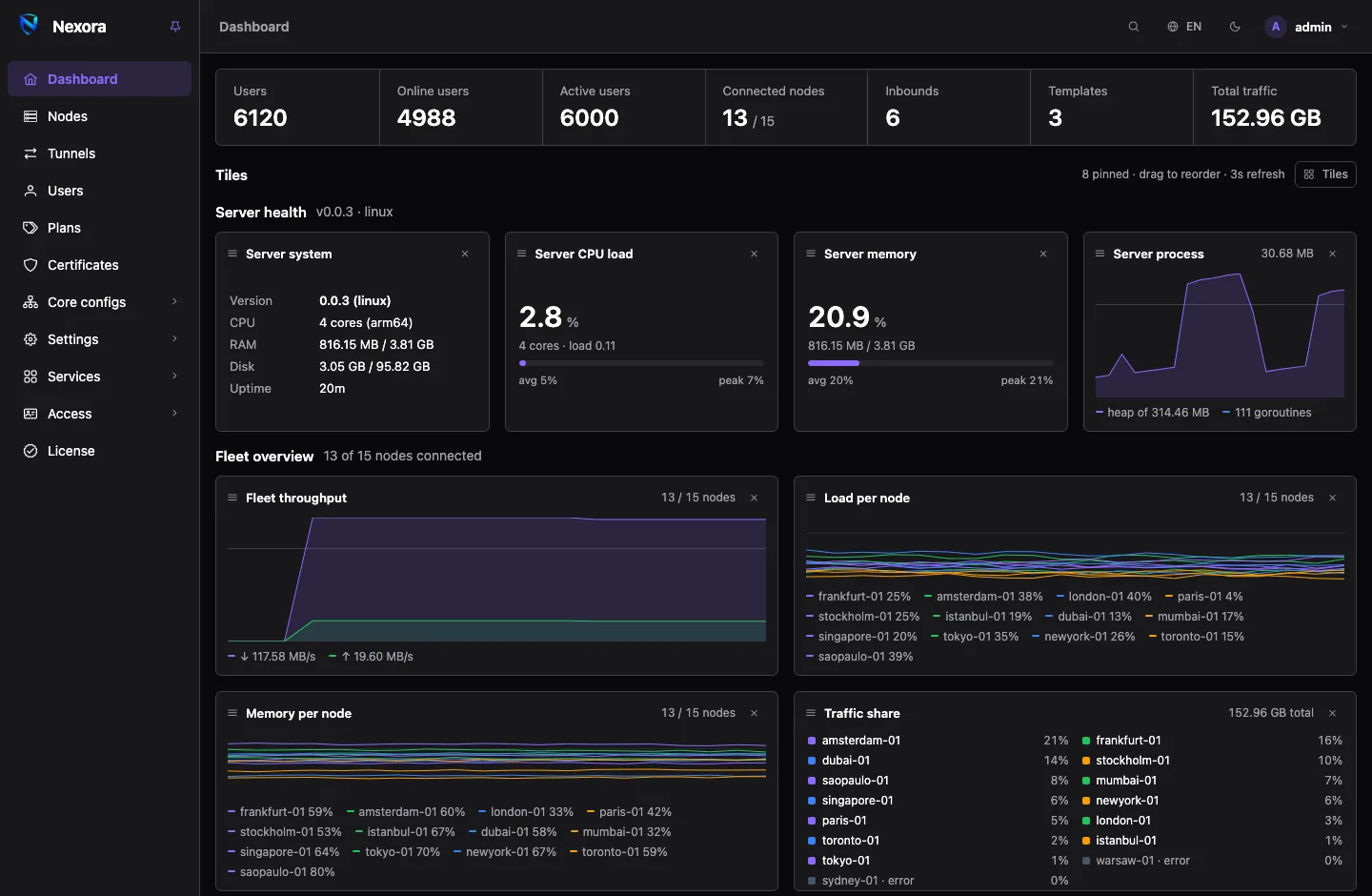The width and height of the screenshot is (1372, 896).
Task: Toggle tokyo-01 70% legend in Memory per node
Action: point(396,852)
